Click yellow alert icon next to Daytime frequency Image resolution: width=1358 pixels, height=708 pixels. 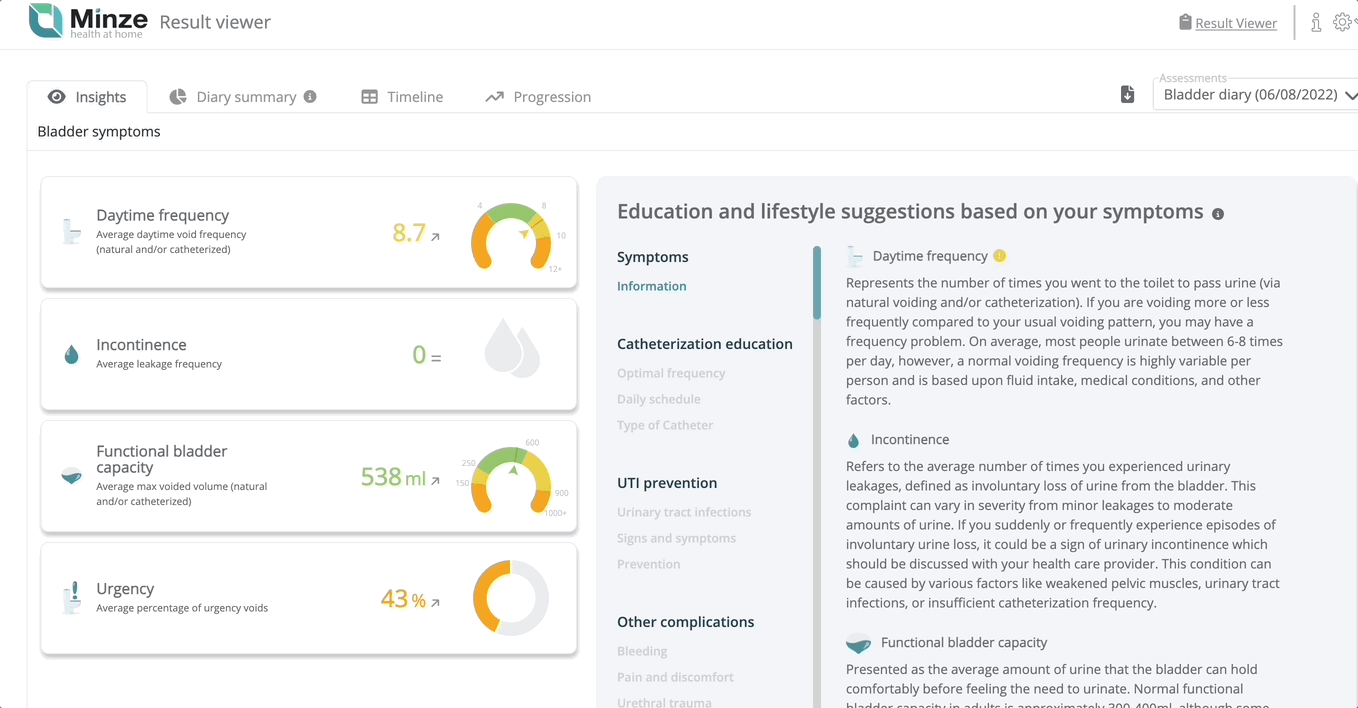[999, 256]
